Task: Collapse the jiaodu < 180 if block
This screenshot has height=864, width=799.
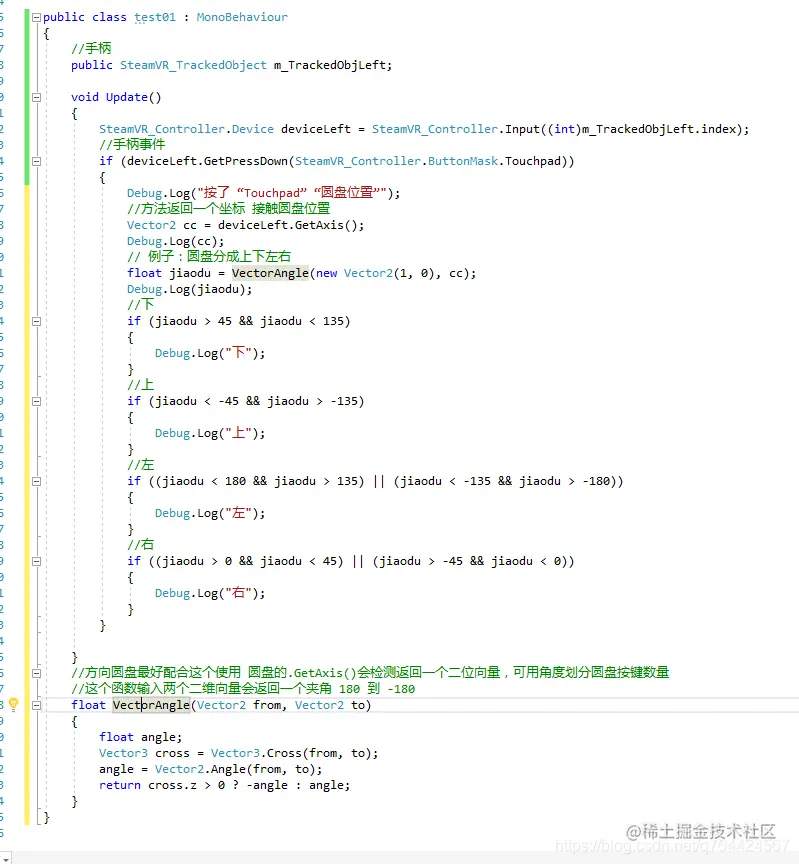Action: (x=36, y=481)
